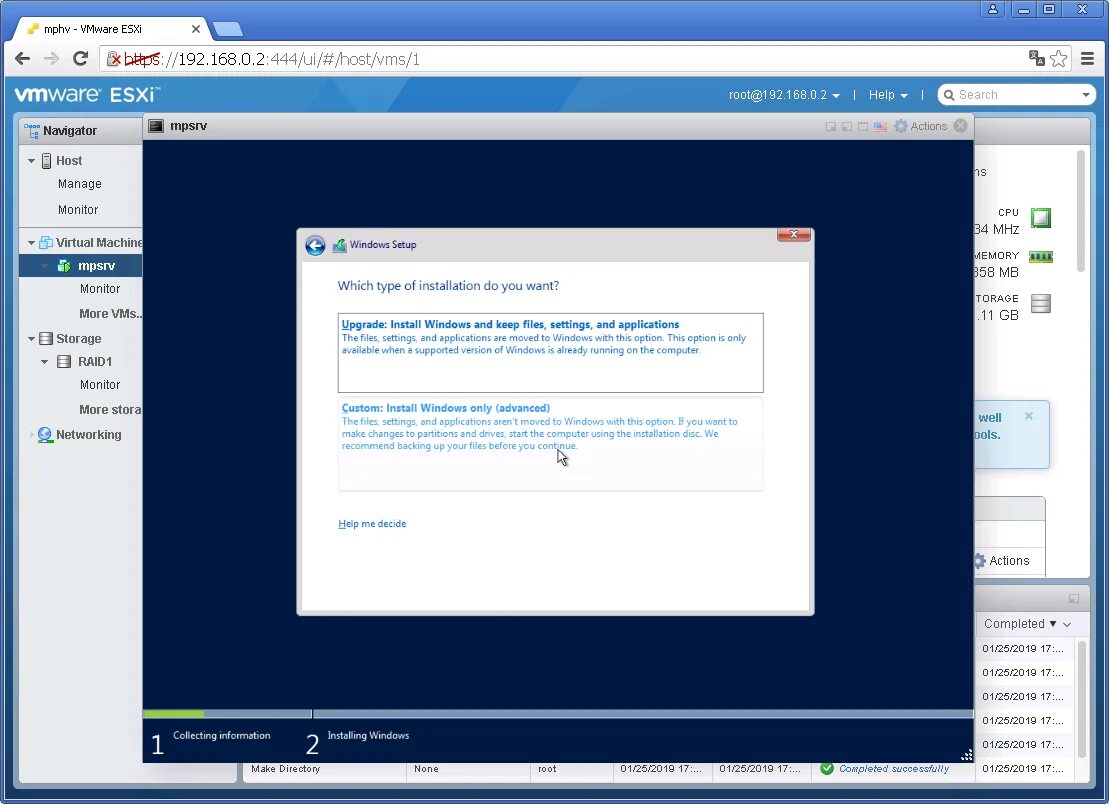1109x804 pixels.
Task: Collapse the mpsrv tree node
Action: click(x=45, y=267)
